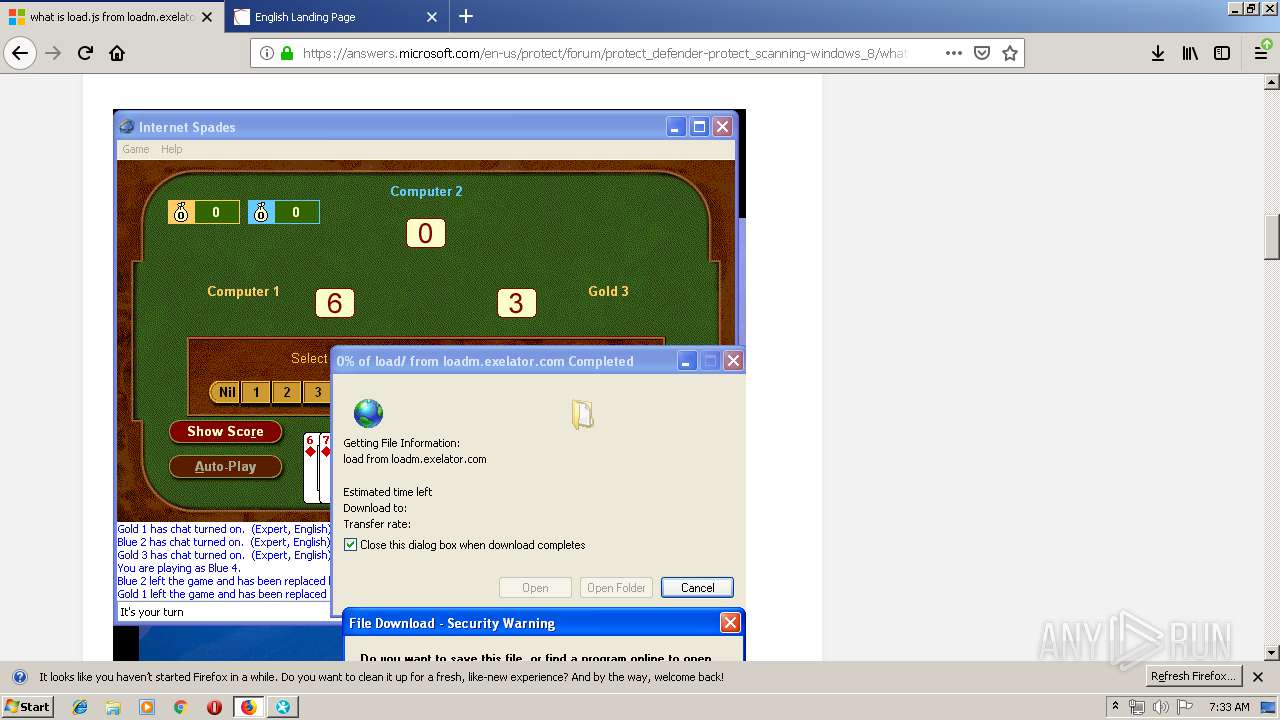Open the Downloads panel arrow
Screen dimensions: 1280x720
point(1158,53)
